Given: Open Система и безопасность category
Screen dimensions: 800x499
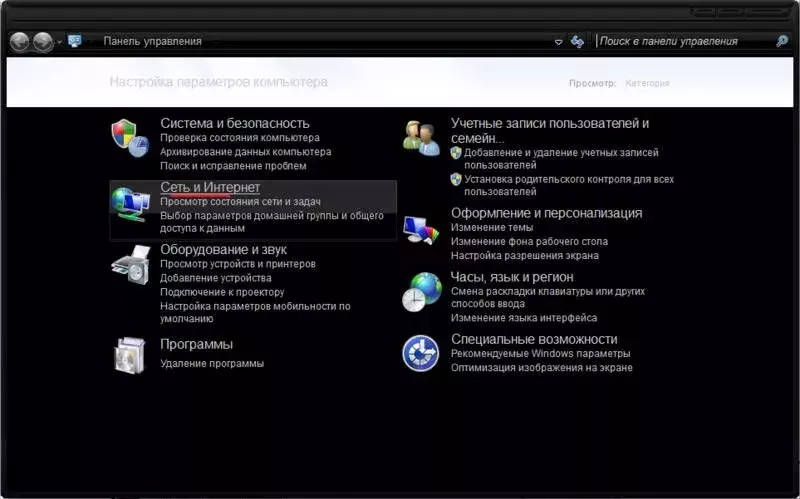Looking at the screenshot, I should pyautogui.click(x=235, y=123).
